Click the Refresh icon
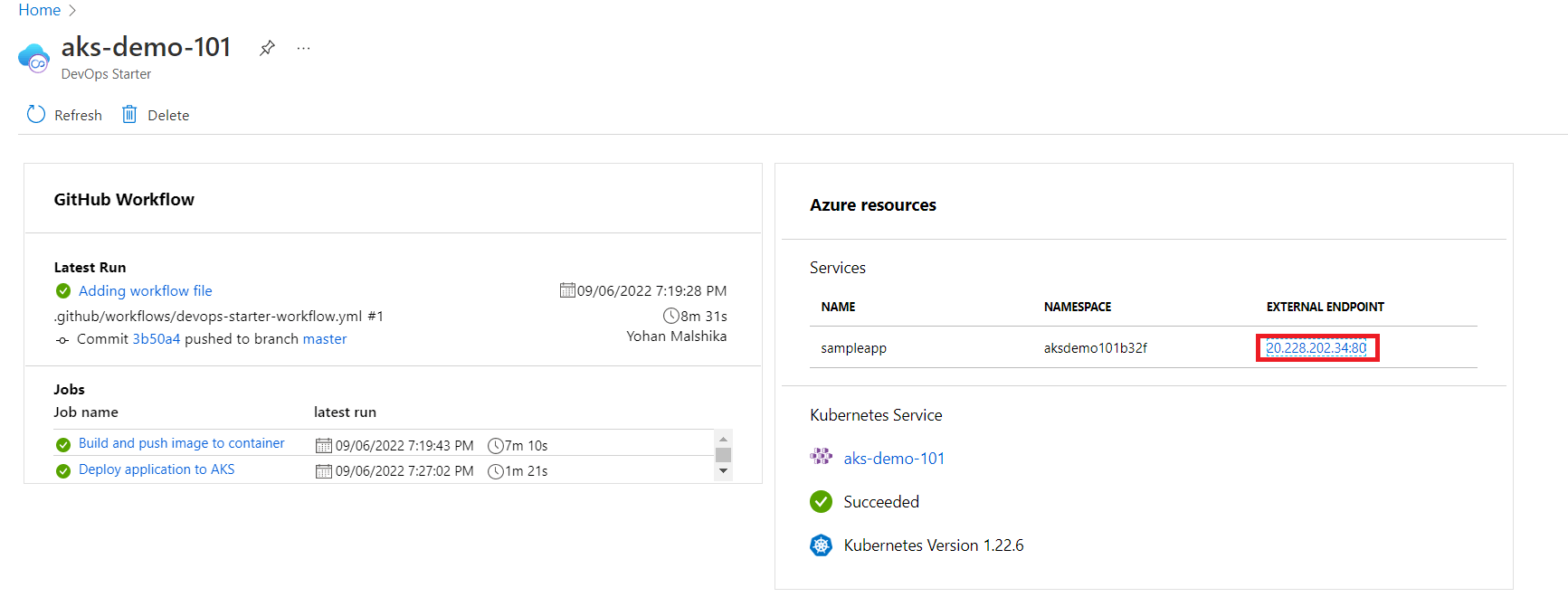1568x597 pixels. pos(36,115)
